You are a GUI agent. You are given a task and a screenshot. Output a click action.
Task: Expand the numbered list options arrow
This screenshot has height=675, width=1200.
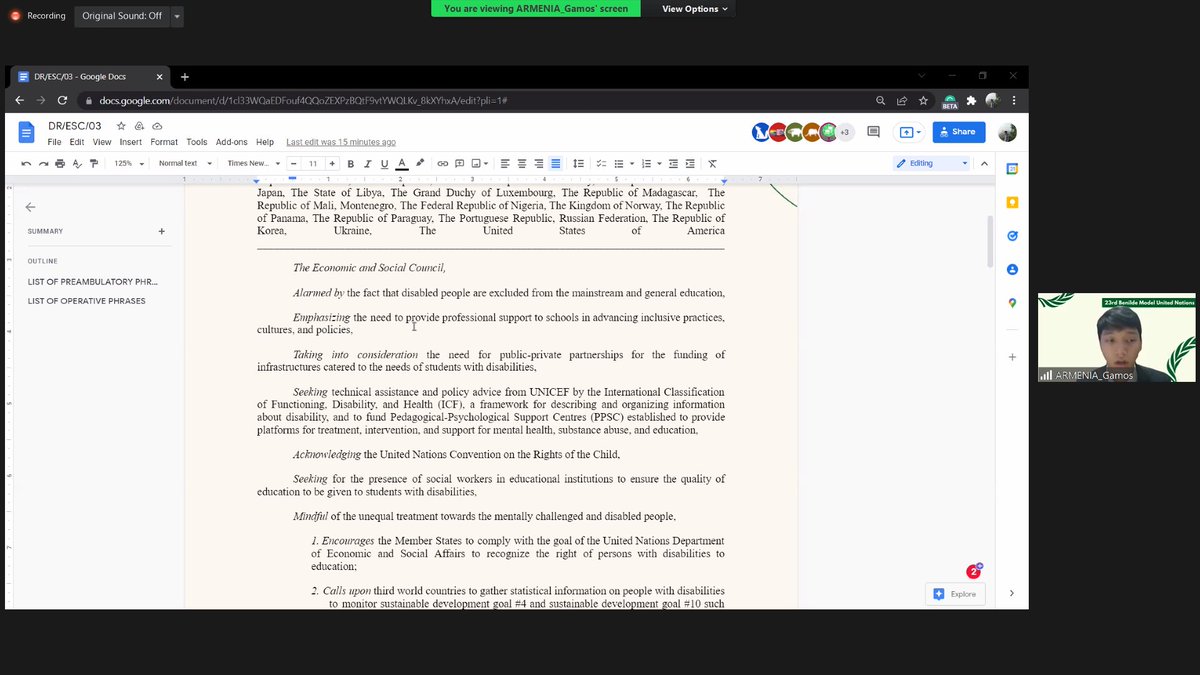tap(660, 163)
